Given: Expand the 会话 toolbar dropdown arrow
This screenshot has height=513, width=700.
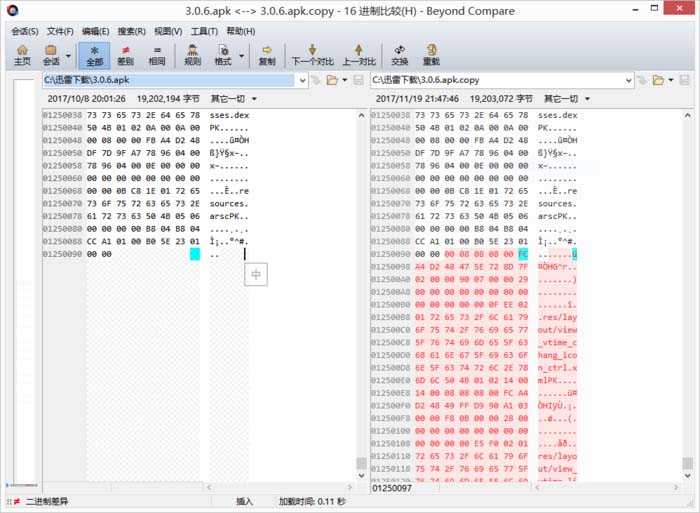Looking at the screenshot, I should tap(68, 56).
